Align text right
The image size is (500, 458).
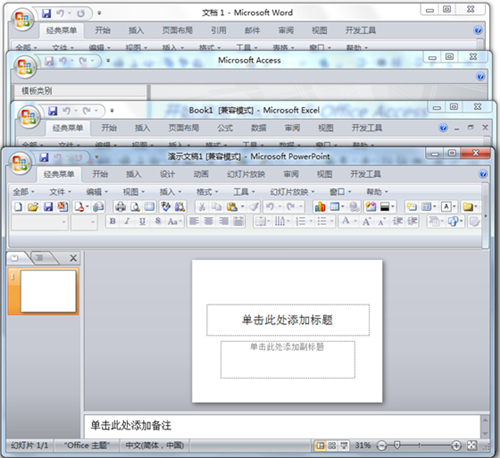[x=223, y=221]
